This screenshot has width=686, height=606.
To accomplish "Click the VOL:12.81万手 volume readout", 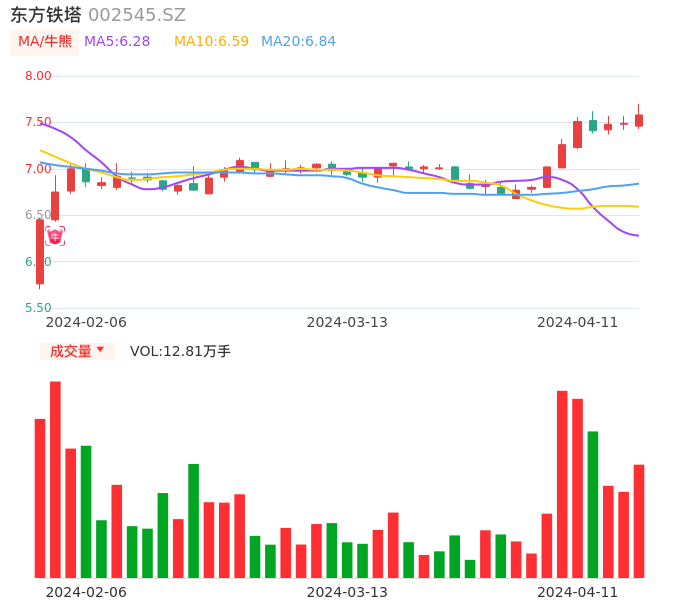I will click(180, 351).
